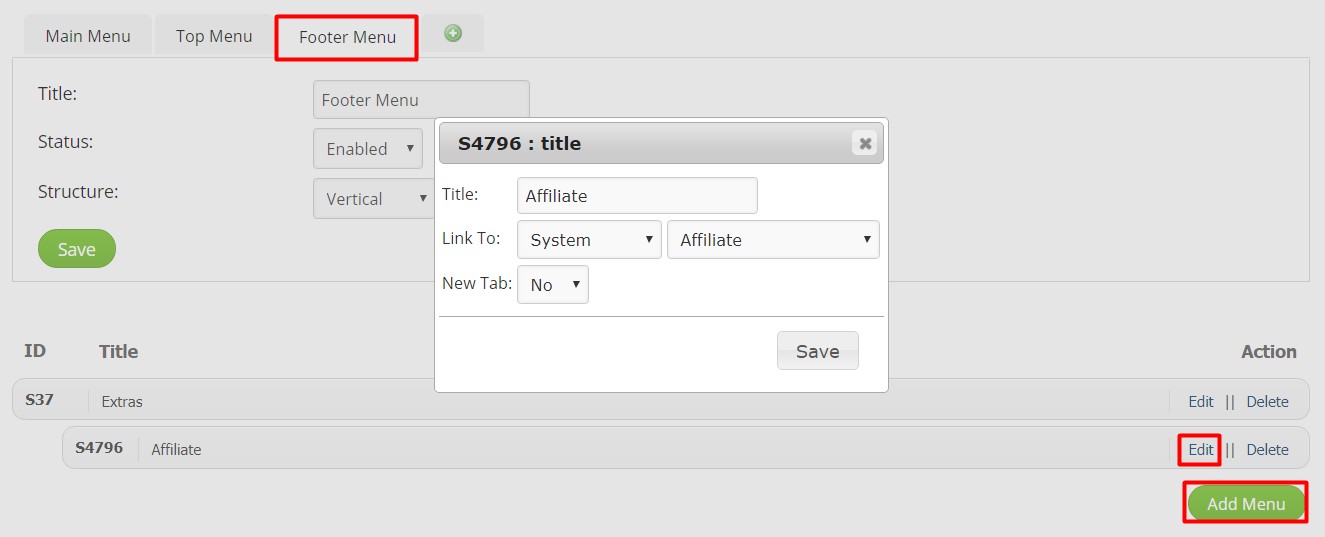This screenshot has width=1325, height=537.
Task: Click the Footer Menu title input field
Action: (x=421, y=100)
